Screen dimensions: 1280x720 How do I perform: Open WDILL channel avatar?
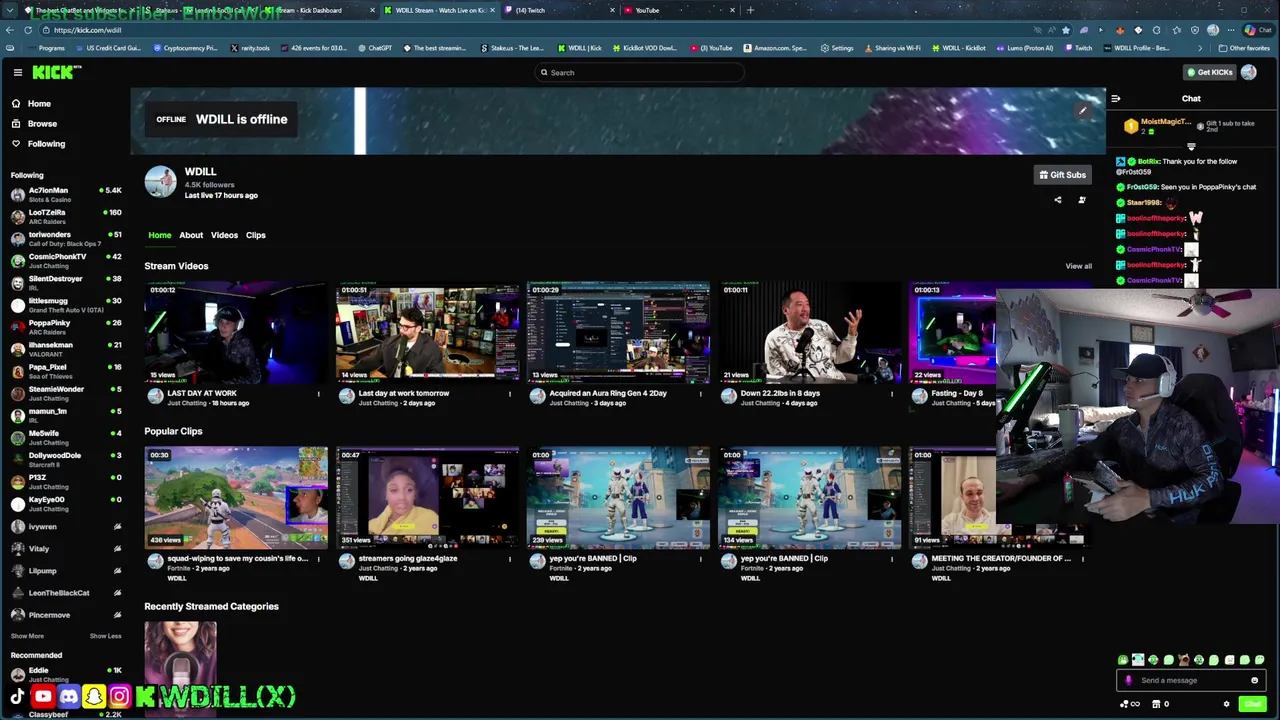(x=160, y=182)
